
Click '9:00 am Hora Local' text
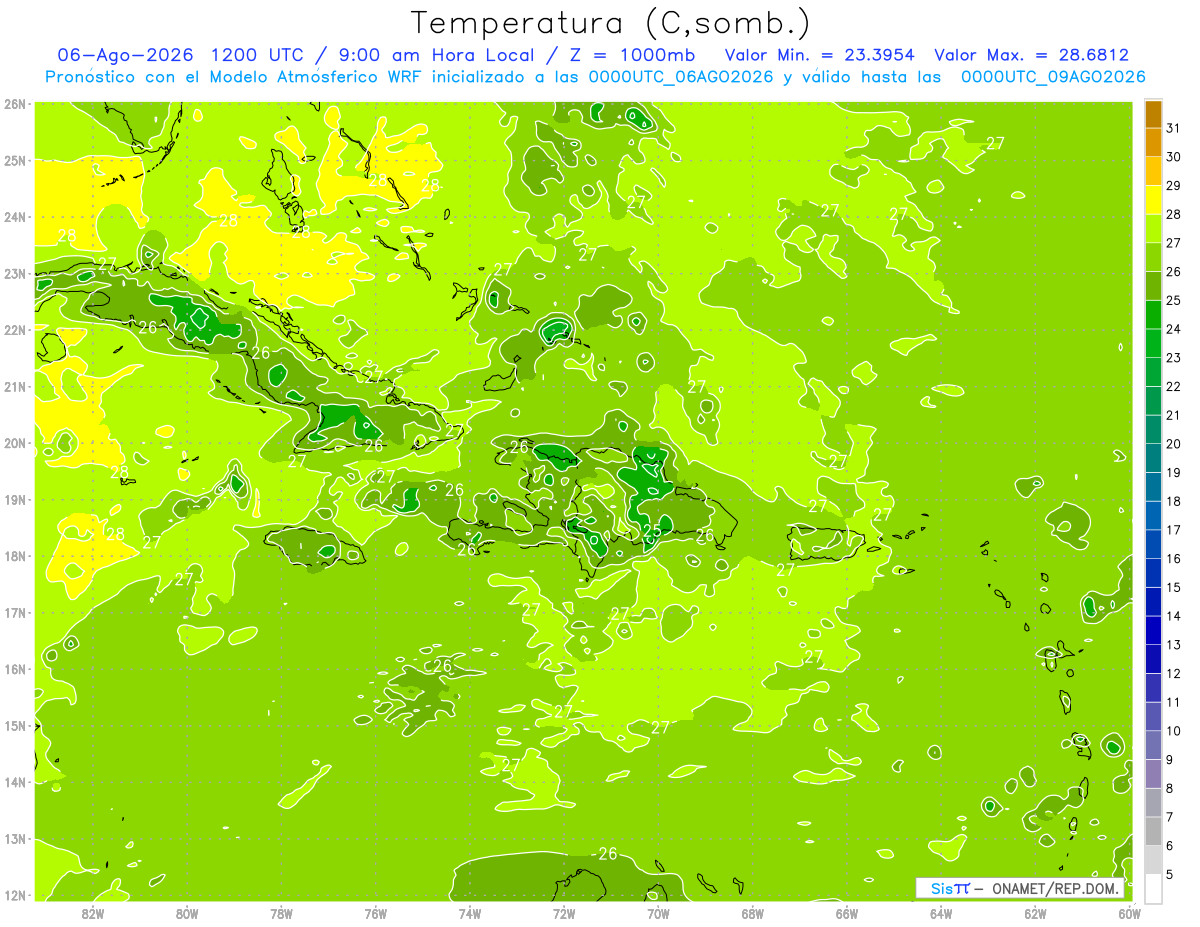(435, 55)
